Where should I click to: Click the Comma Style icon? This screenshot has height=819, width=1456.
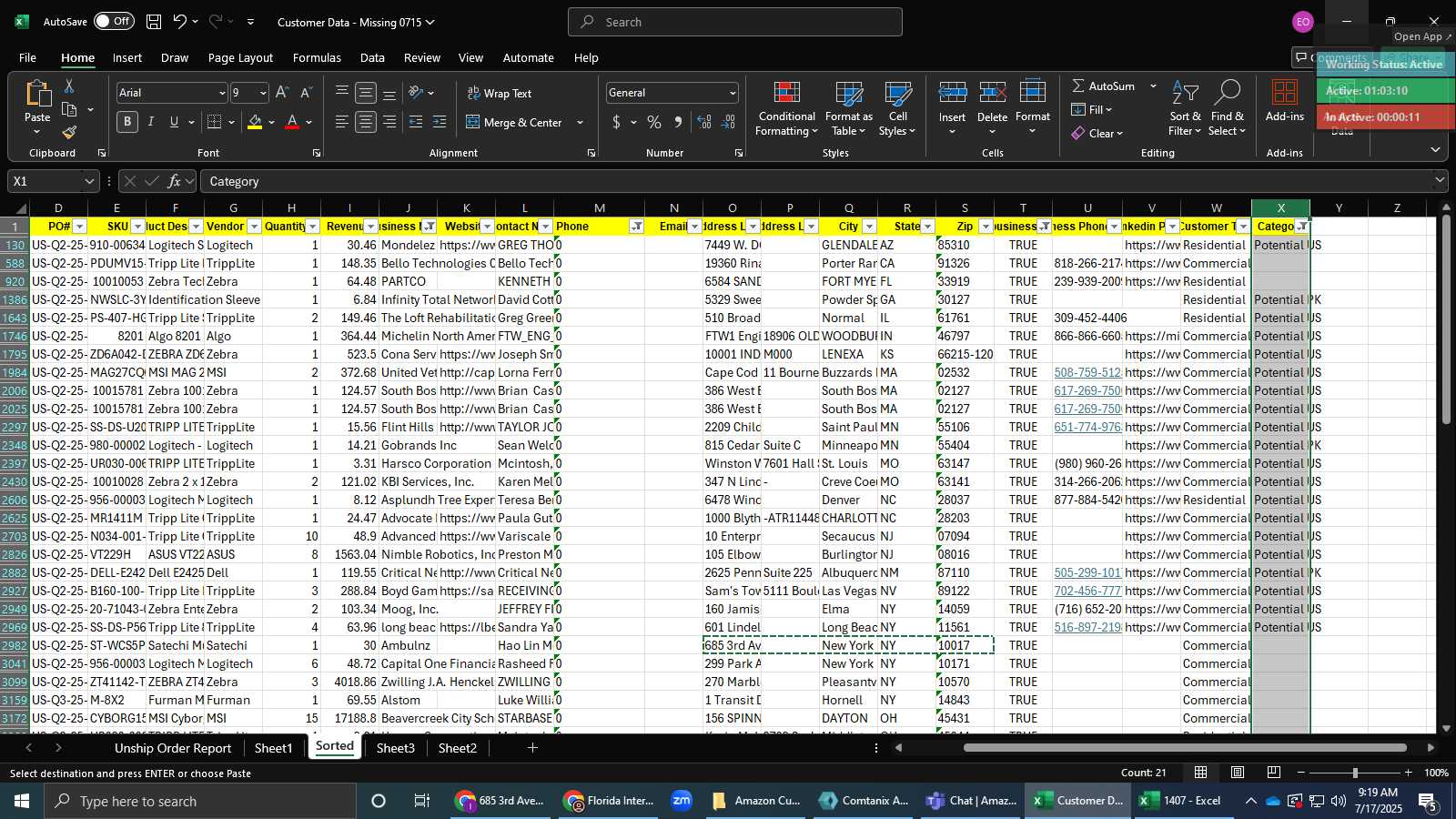[678, 122]
